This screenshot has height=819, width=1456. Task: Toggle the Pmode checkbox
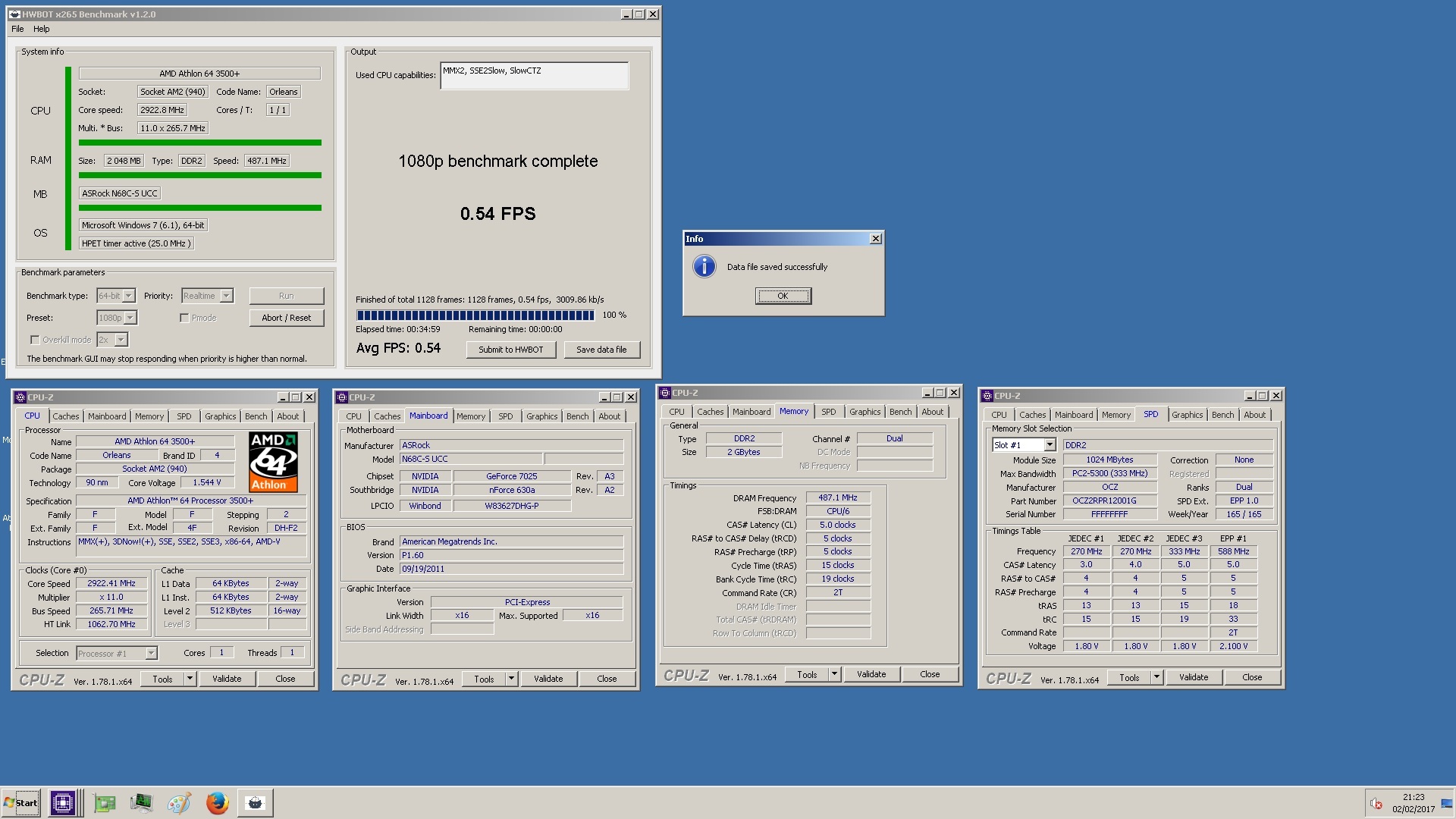tap(184, 318)
